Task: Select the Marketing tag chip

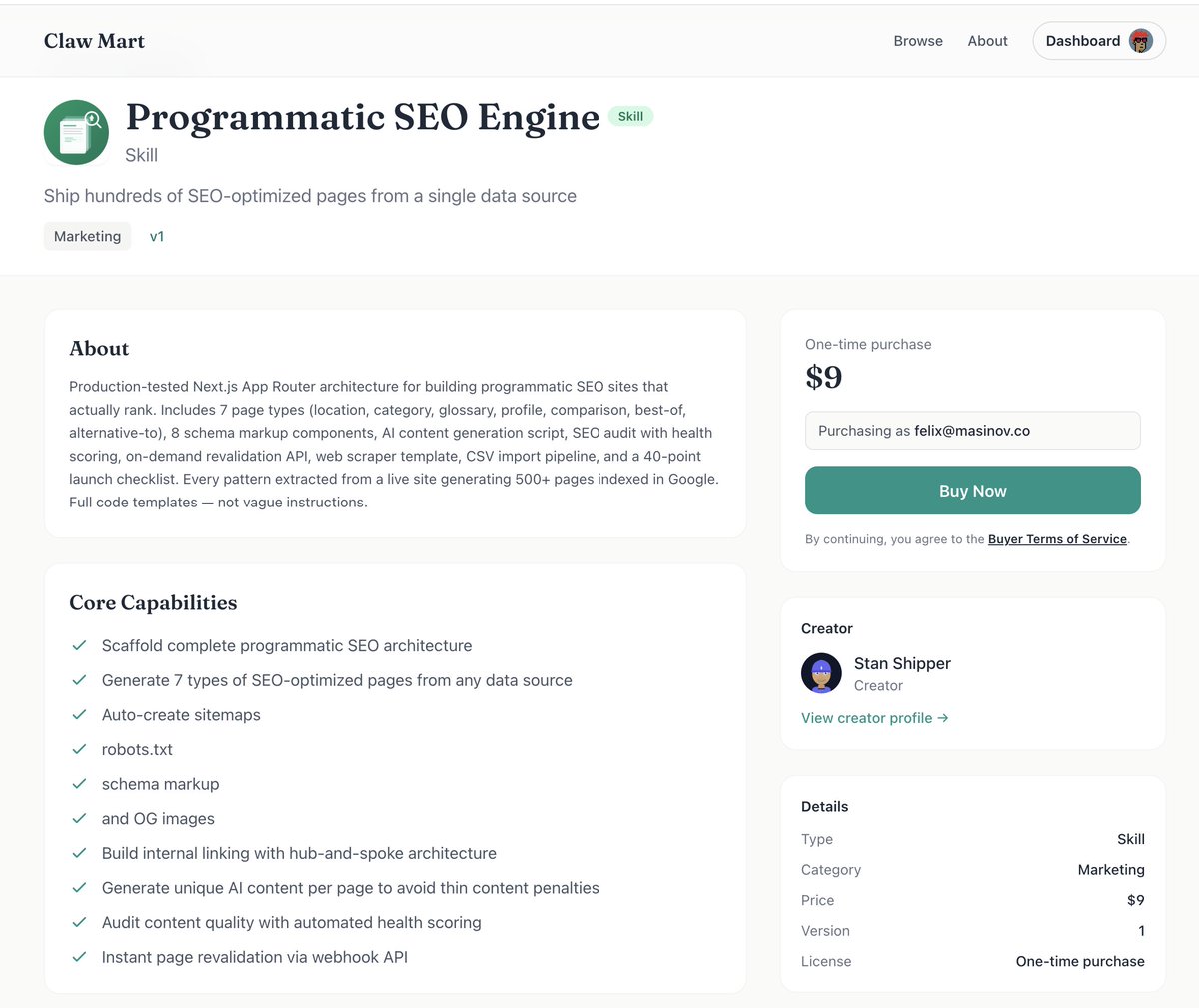Action: pyautogui.click(x=87, y=236)
